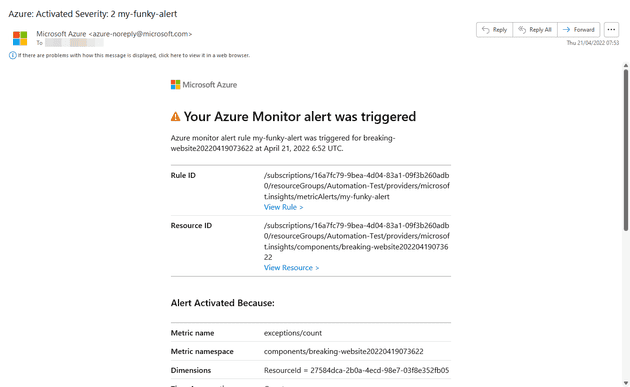Click the vertical scrollbar thumb

tap(626, 150)
